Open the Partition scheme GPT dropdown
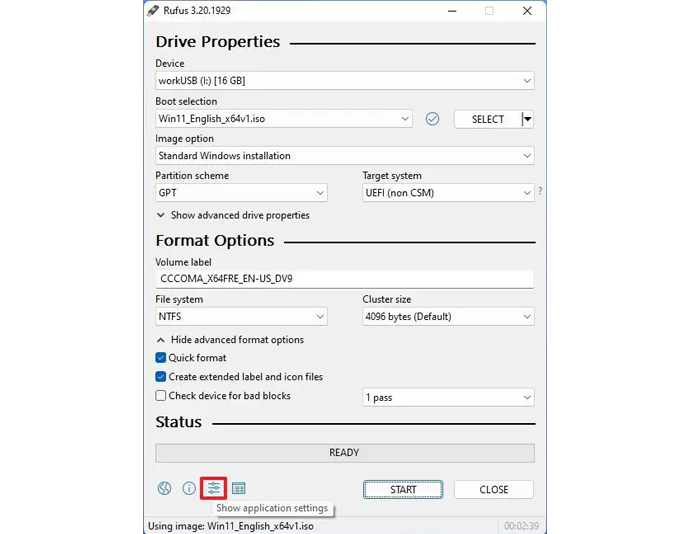 tap(241, 193)
